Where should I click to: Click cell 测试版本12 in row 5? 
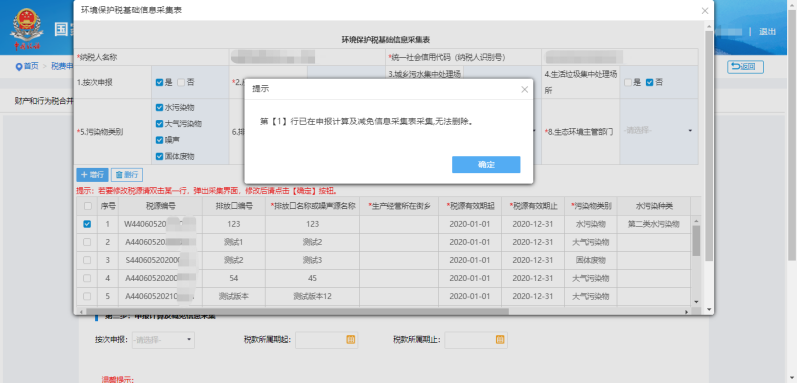coord(312,296)
